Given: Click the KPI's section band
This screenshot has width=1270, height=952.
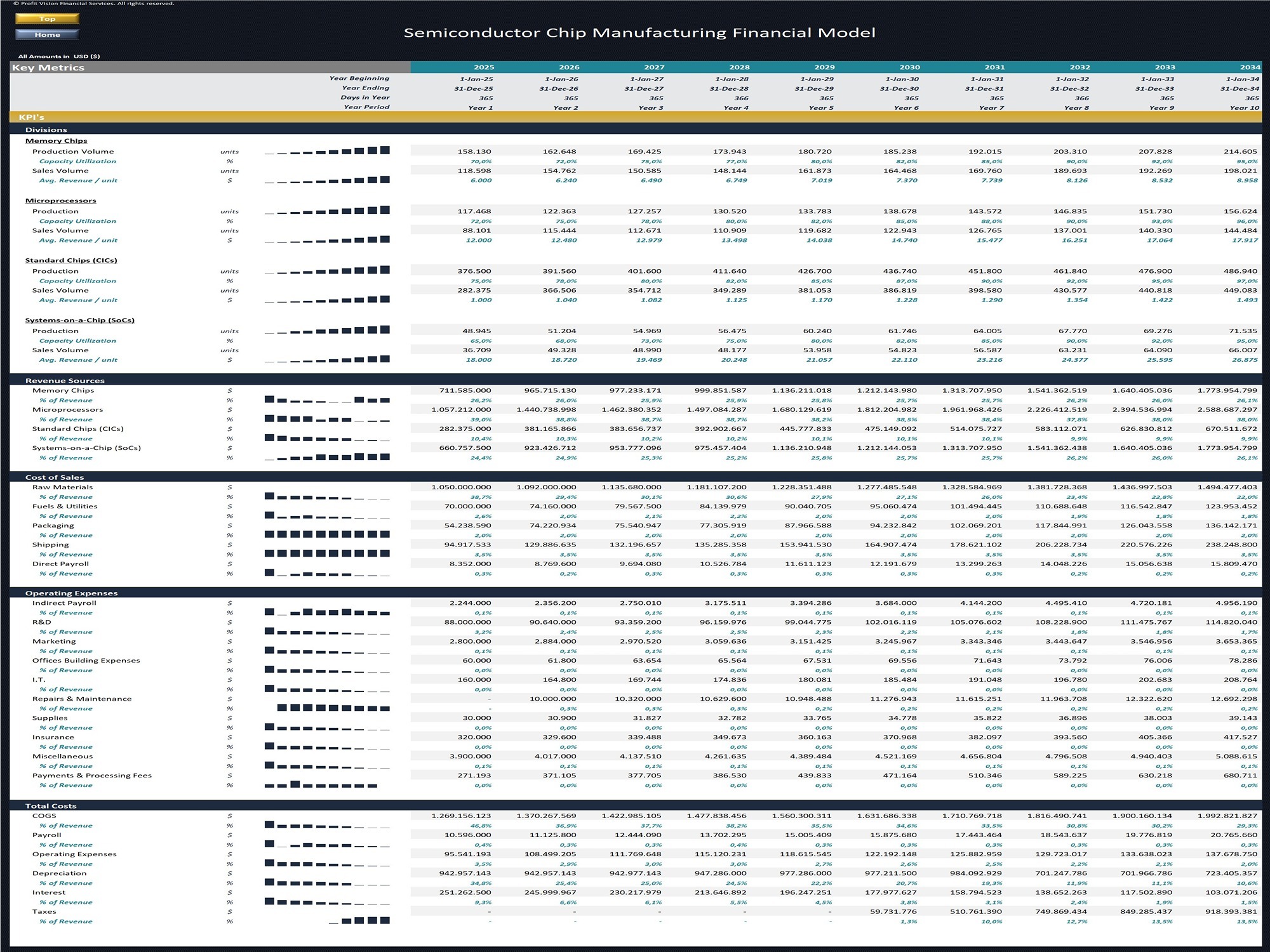Looking at the screenshot, I should (636, 117).
